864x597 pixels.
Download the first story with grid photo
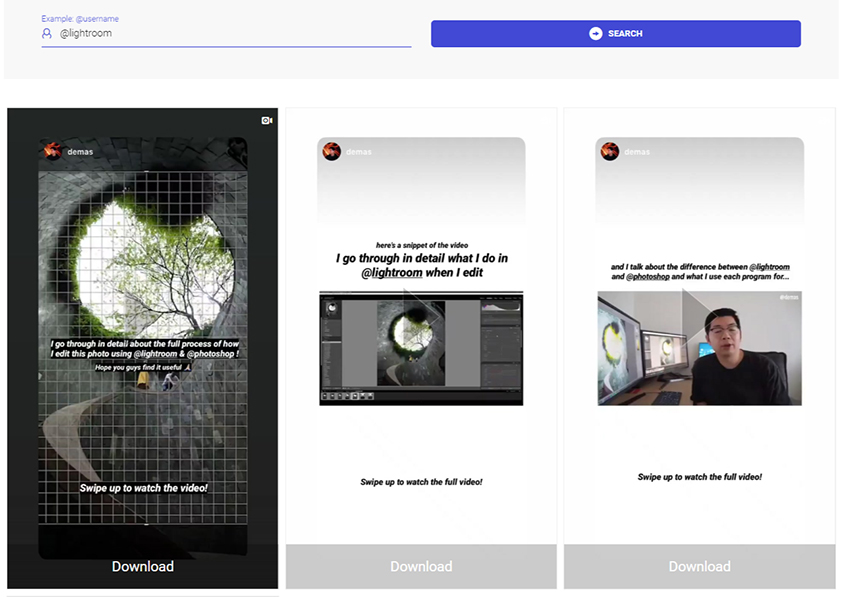(143, 566)
